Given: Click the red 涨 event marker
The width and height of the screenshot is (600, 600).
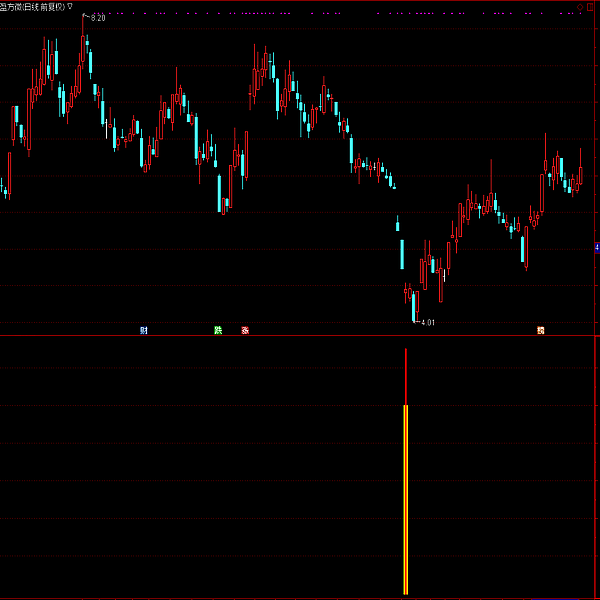Looking at the screenshot, I should (244, 330).
